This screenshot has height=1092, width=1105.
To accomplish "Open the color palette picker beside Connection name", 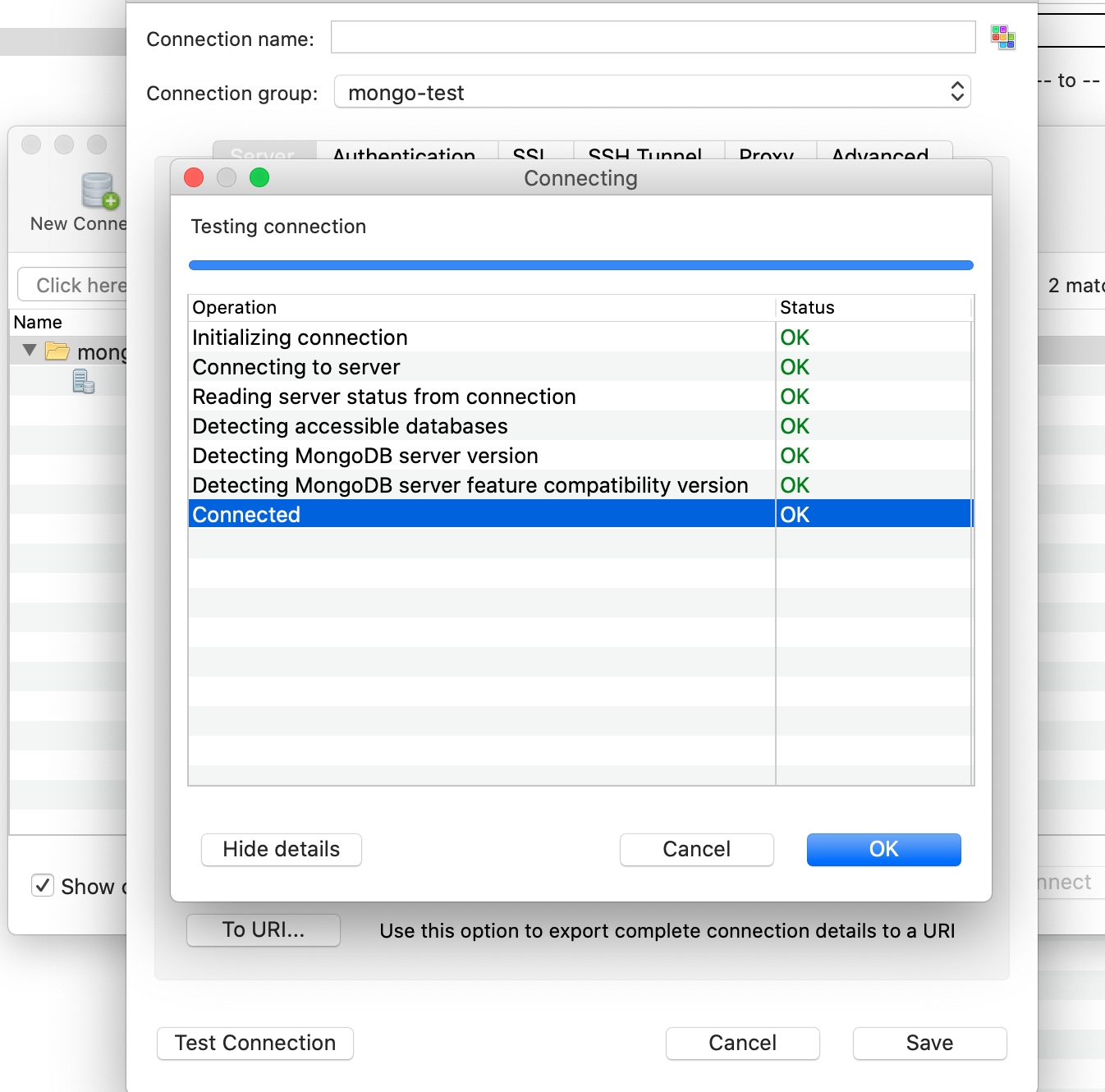I will pyautogui.click(x=1003, y=38).
